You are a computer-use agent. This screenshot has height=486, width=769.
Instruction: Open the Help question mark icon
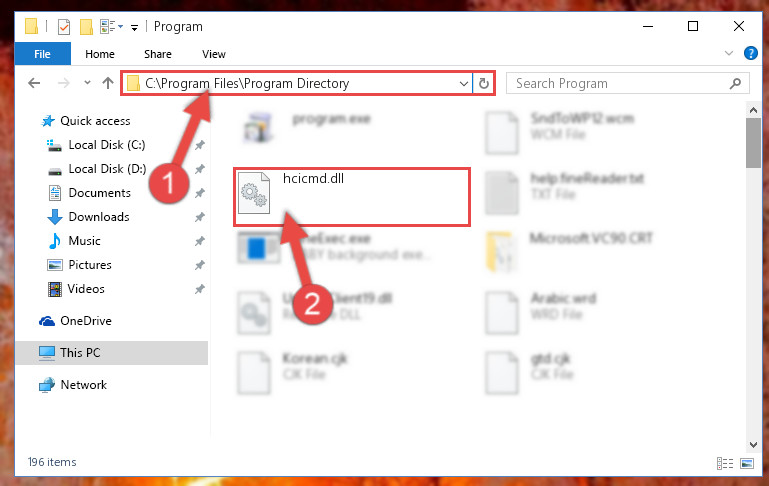tap(750, 53)
